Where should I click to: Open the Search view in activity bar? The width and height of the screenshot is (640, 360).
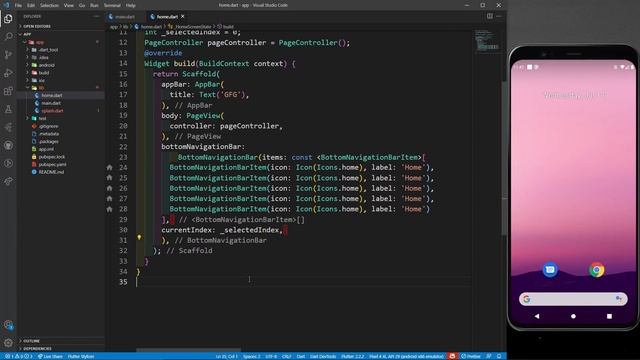(x=8, y=37)
